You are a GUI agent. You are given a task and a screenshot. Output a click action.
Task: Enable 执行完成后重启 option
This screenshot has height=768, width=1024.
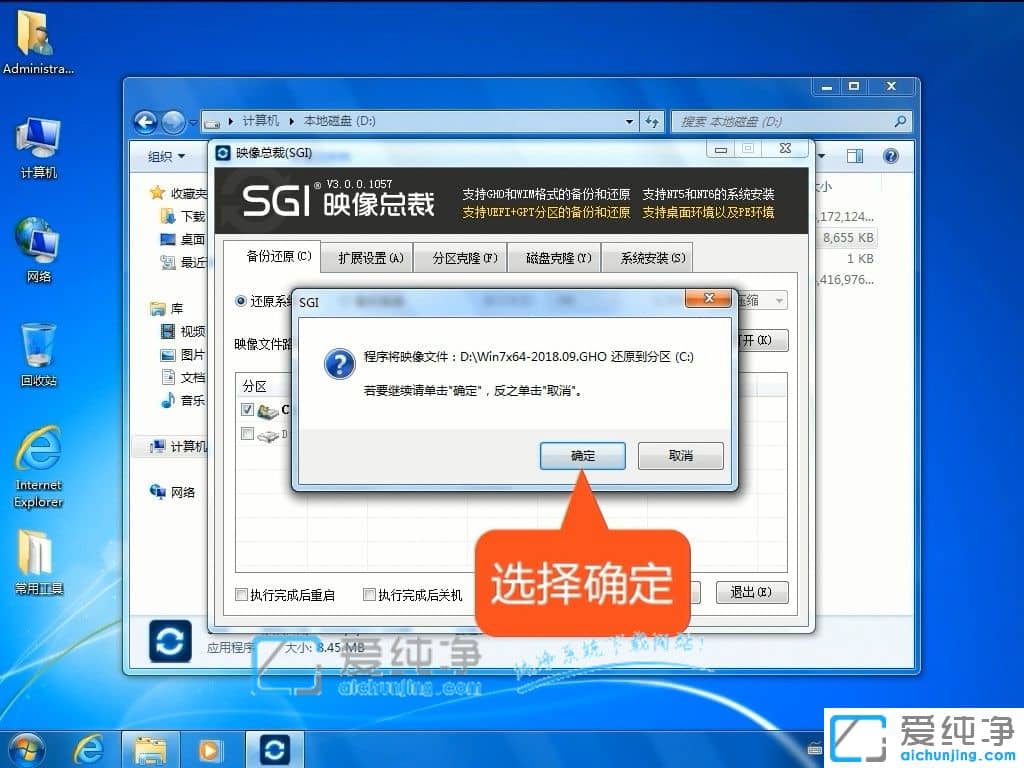240,593
